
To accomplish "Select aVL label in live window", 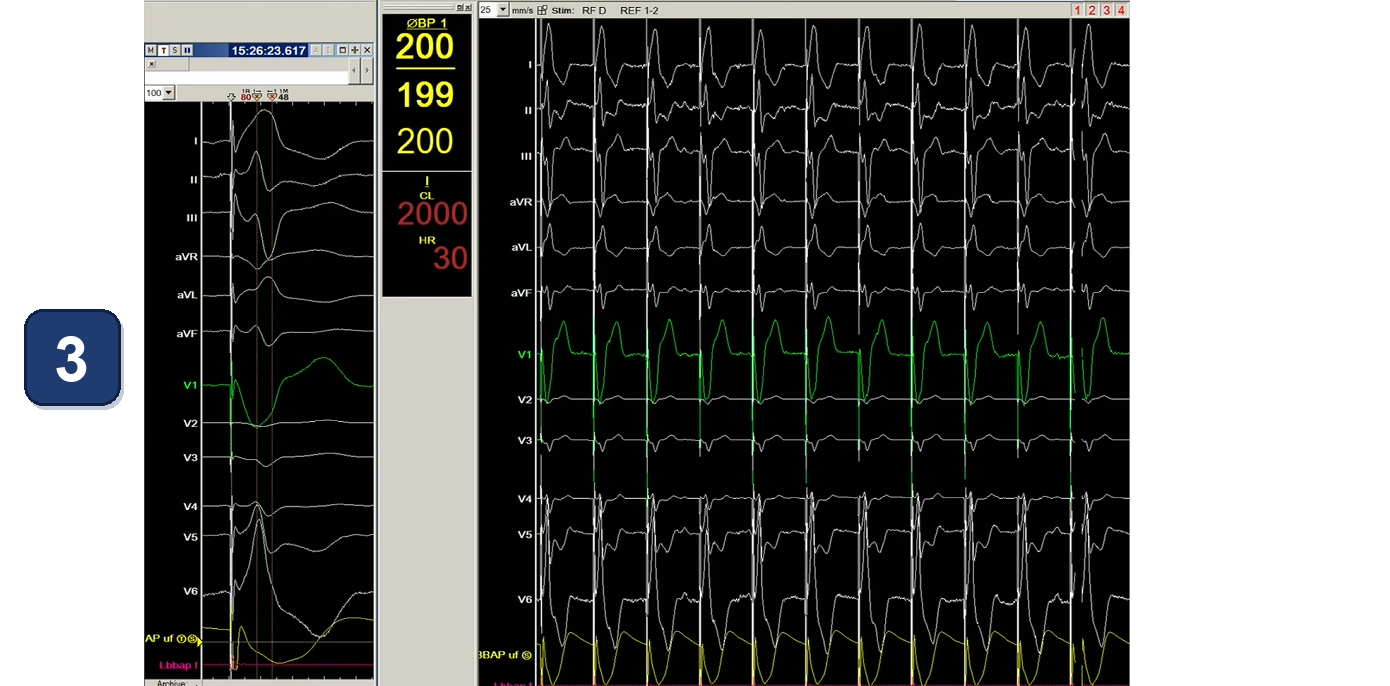I will [x=521, y=247].
